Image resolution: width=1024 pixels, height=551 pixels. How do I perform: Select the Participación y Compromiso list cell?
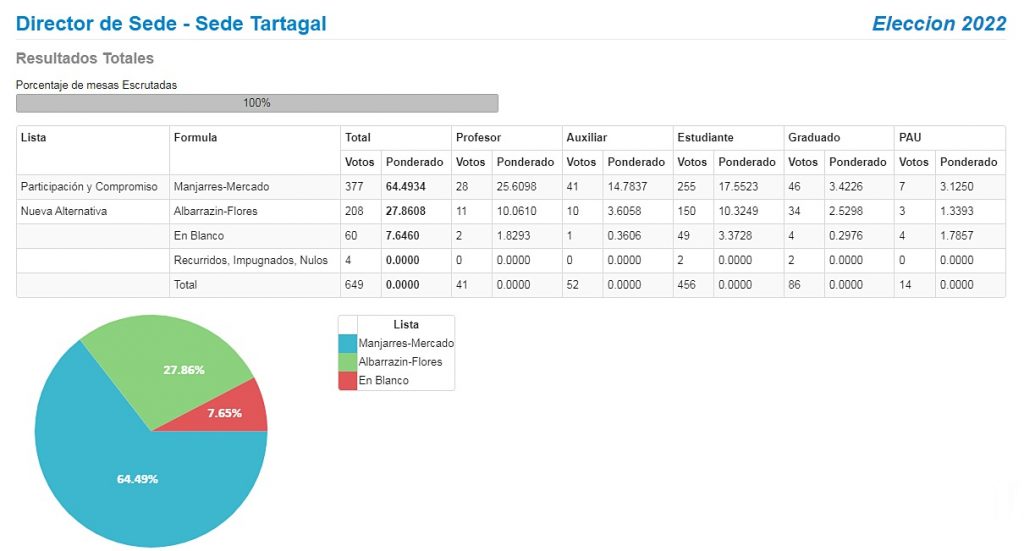(89, 187)
